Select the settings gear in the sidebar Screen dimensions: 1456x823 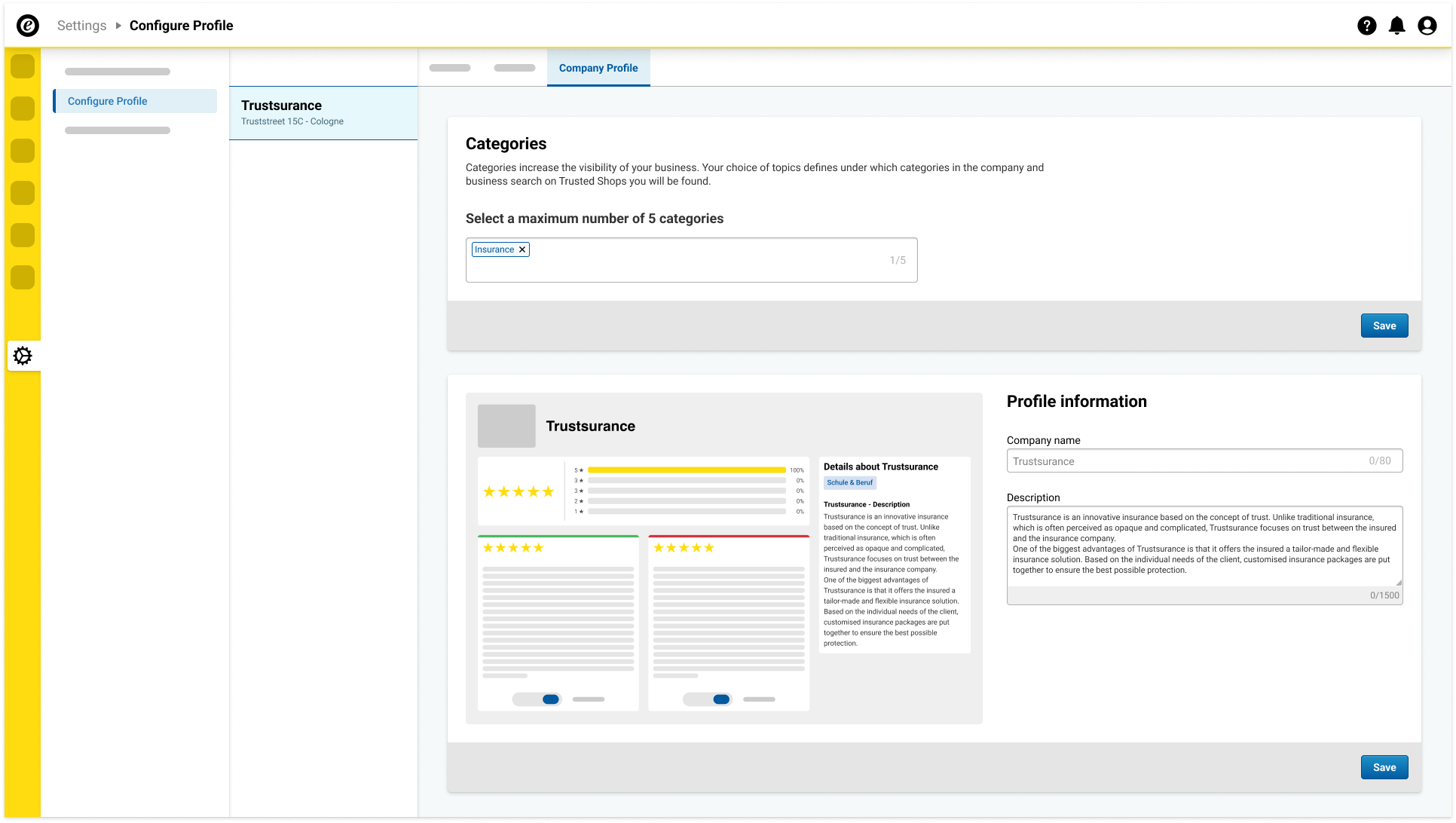(x=23, y=356)
